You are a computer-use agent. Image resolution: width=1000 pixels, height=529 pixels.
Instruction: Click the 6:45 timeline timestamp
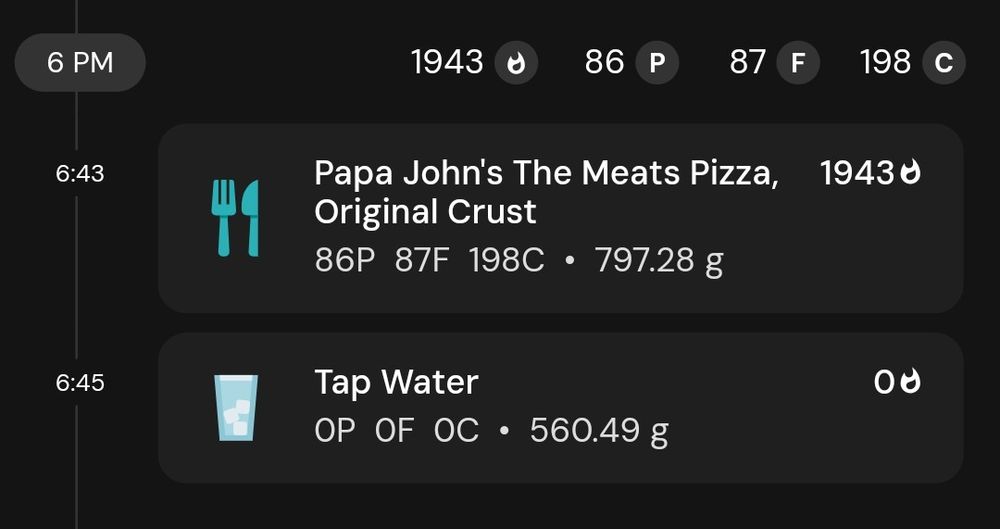80,383
